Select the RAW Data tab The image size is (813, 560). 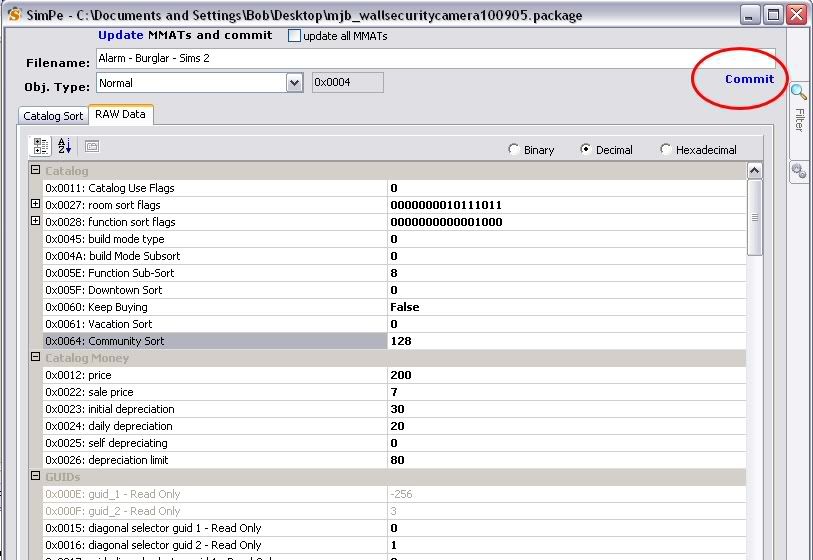pyautogui.click(x=120, y=115)
